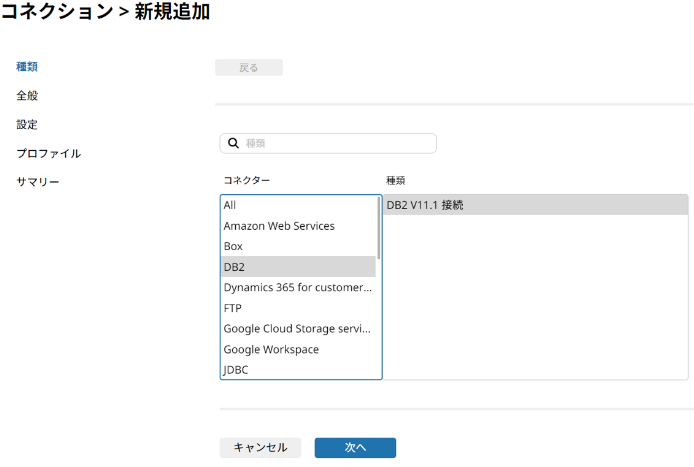Select Dynamics 365 for customer connector

point(298,287)
